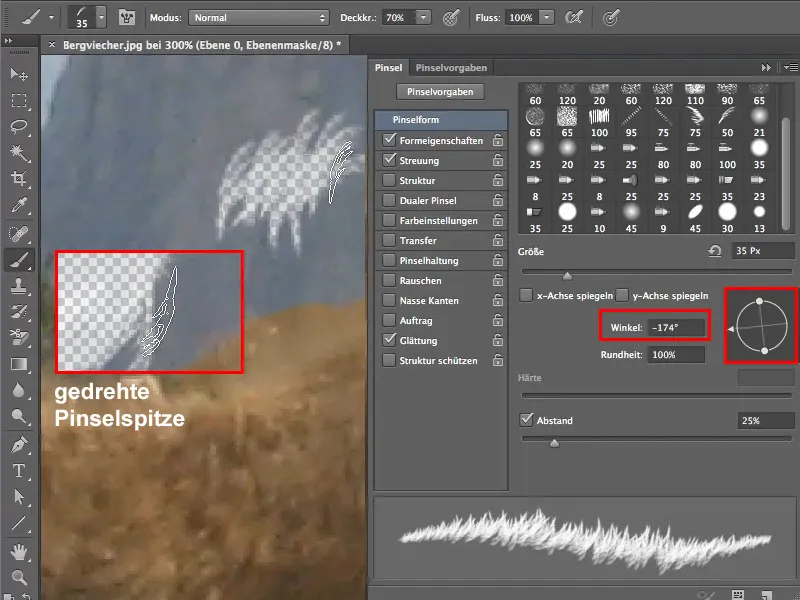Click the Größe size slider
This screenshot has width=800, height=600.
[656, 273]
